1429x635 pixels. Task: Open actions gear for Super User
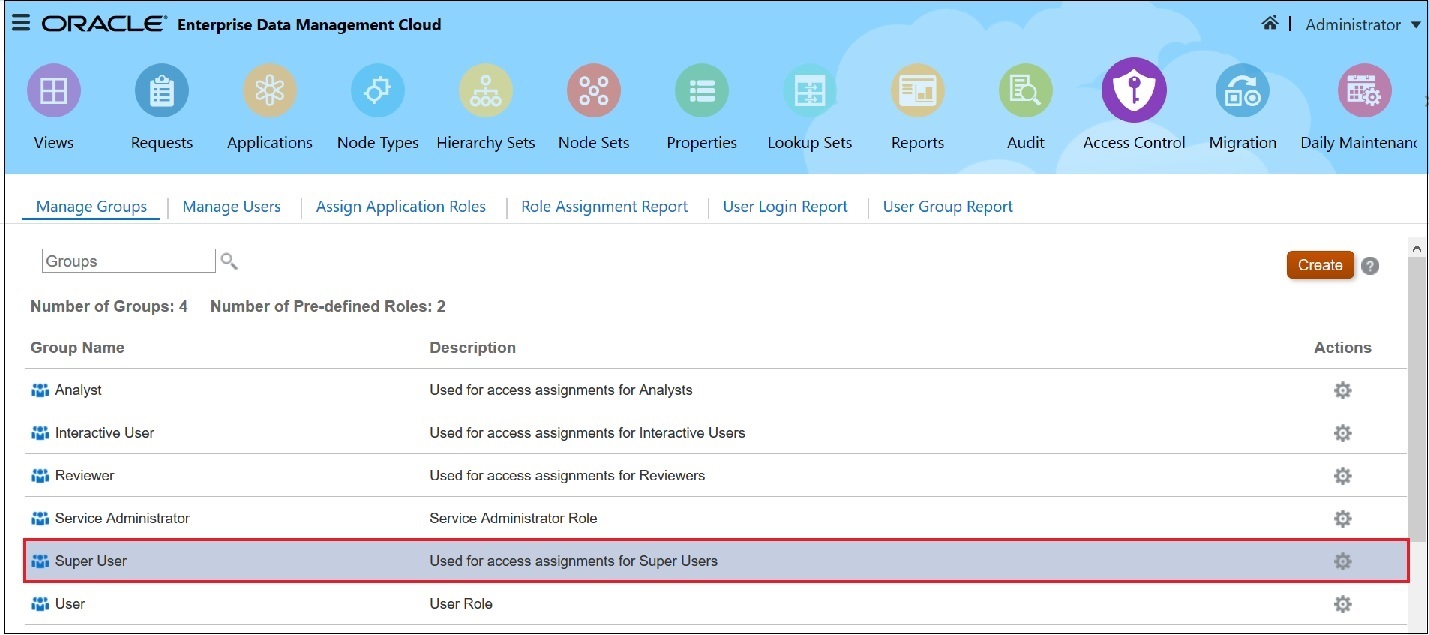pyautogui.click(x=1343, y=562)
